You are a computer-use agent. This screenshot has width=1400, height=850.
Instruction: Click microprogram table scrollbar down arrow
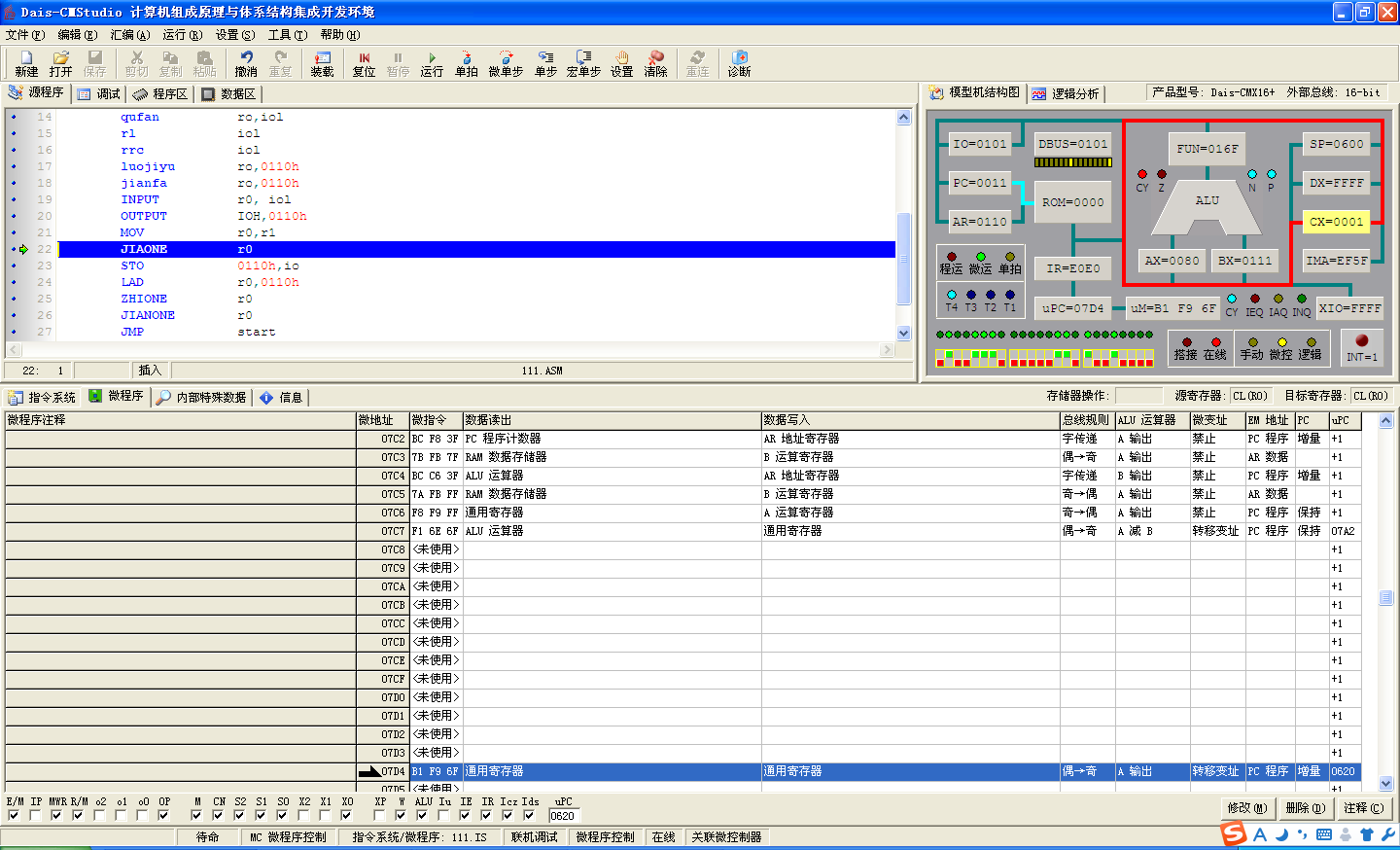coord(1386,783)
